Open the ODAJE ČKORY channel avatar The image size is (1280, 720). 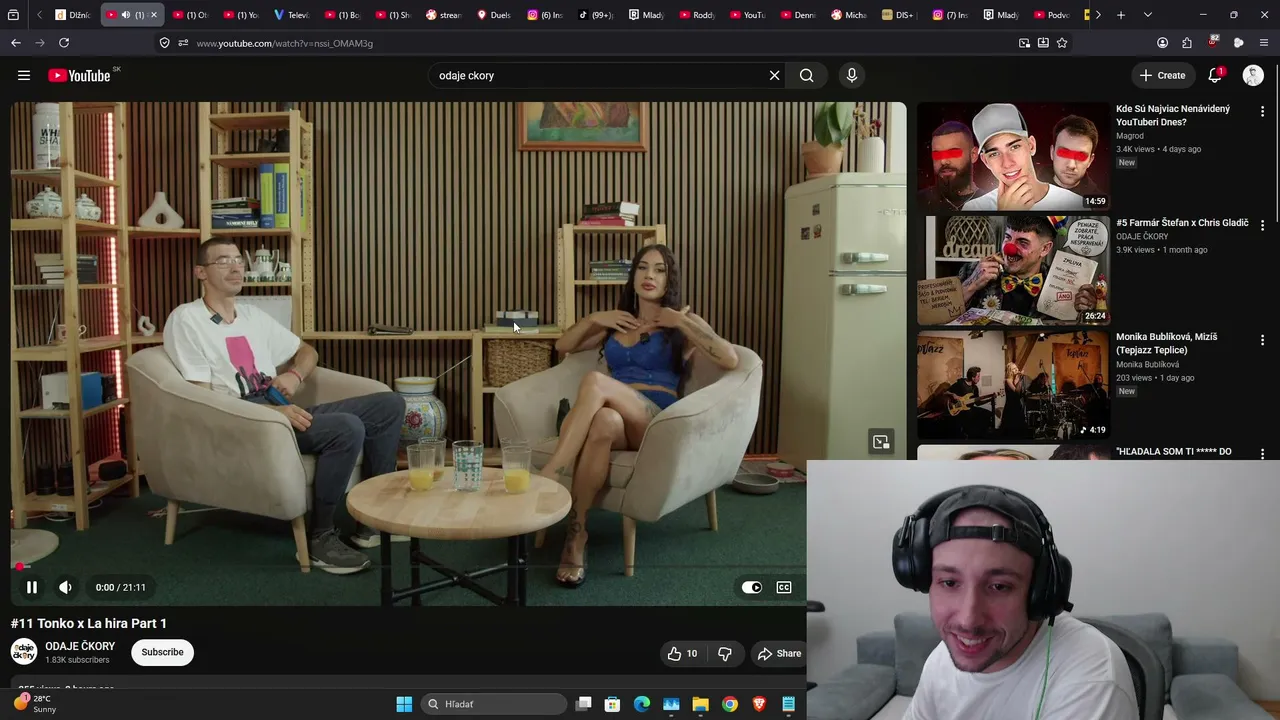(x=24, y=652)
